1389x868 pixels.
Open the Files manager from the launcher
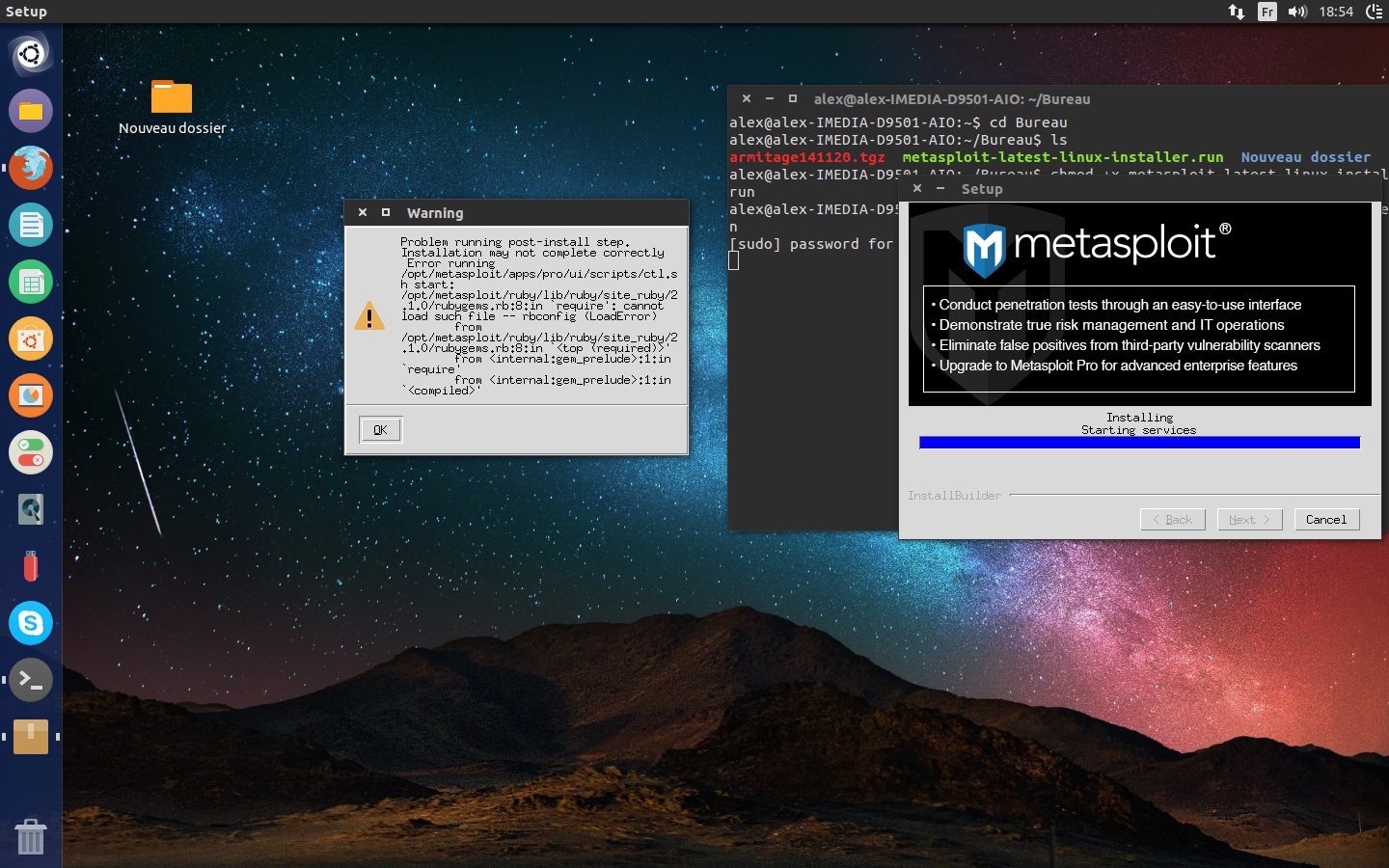tap(31, 111)
